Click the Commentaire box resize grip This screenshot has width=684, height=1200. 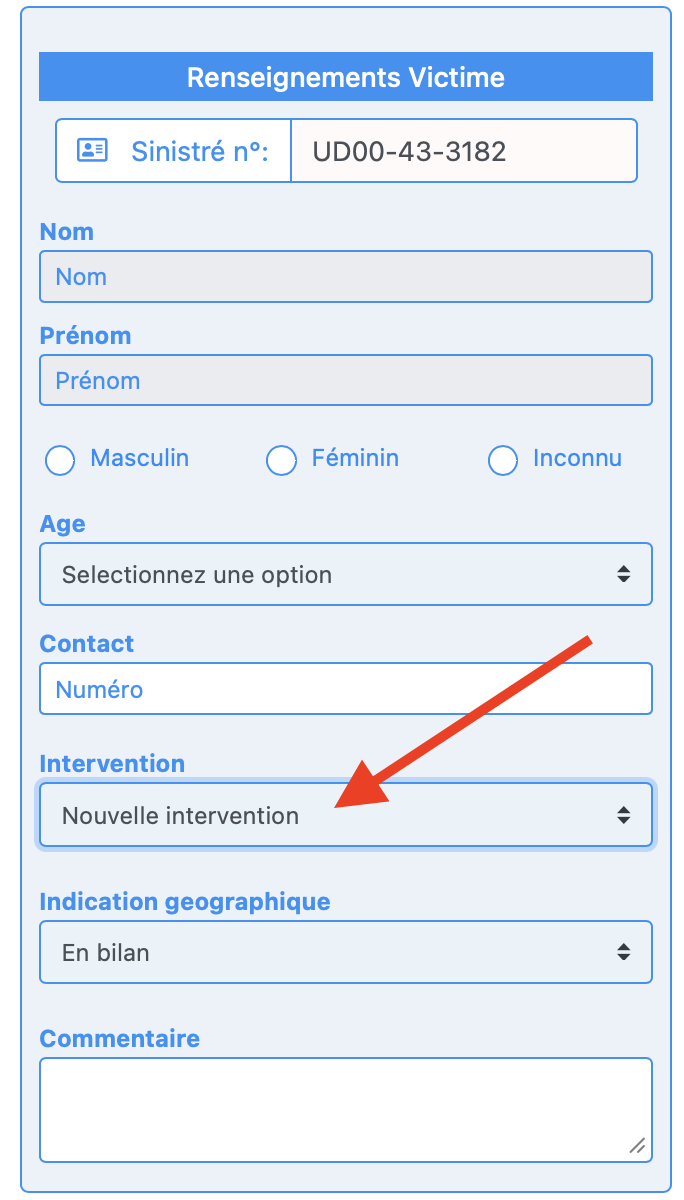(x=637, y=1146)
